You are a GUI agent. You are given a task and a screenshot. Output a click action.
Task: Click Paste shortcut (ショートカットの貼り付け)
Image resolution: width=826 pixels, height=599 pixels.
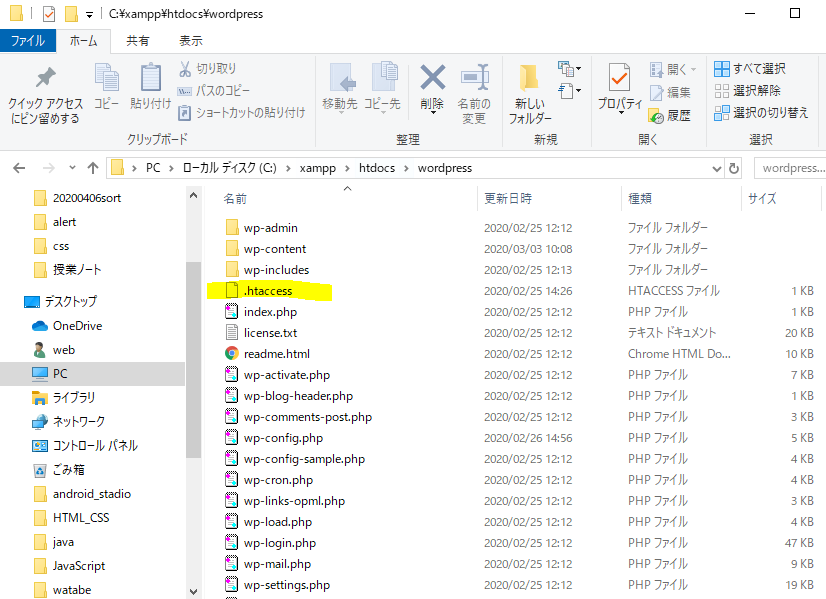point(241,113)
